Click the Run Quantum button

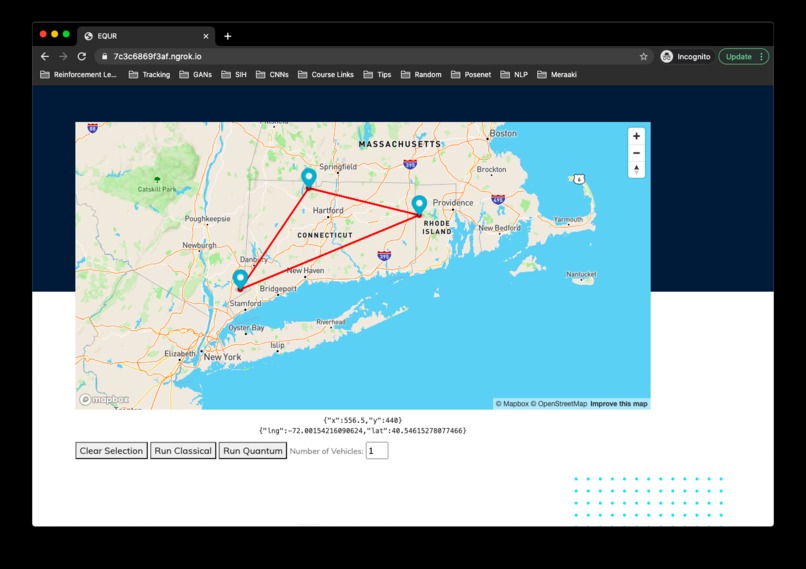click(x=253, y=451)
